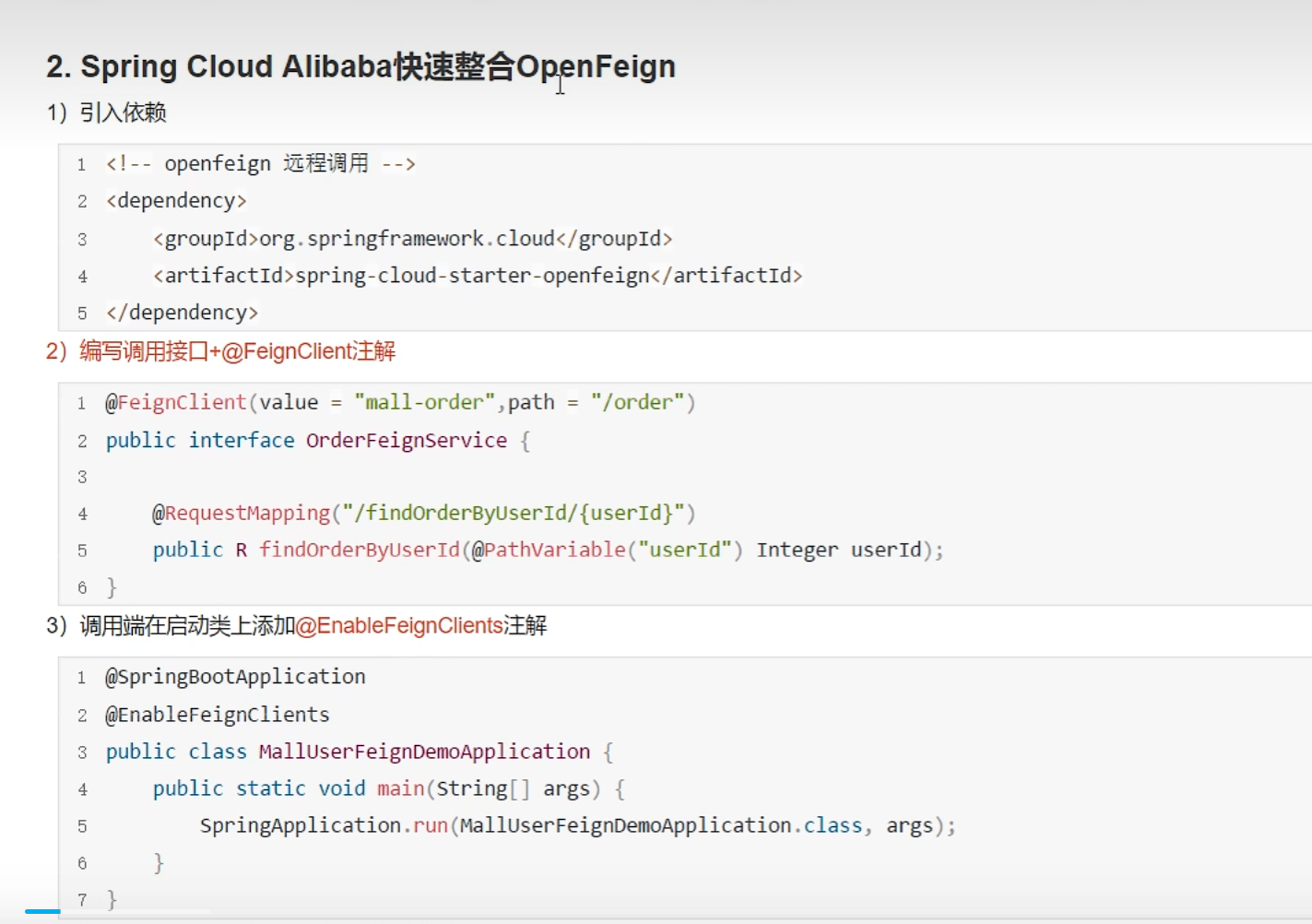Click the XML comment "openfeign 远程调用" line

point(261,164)
